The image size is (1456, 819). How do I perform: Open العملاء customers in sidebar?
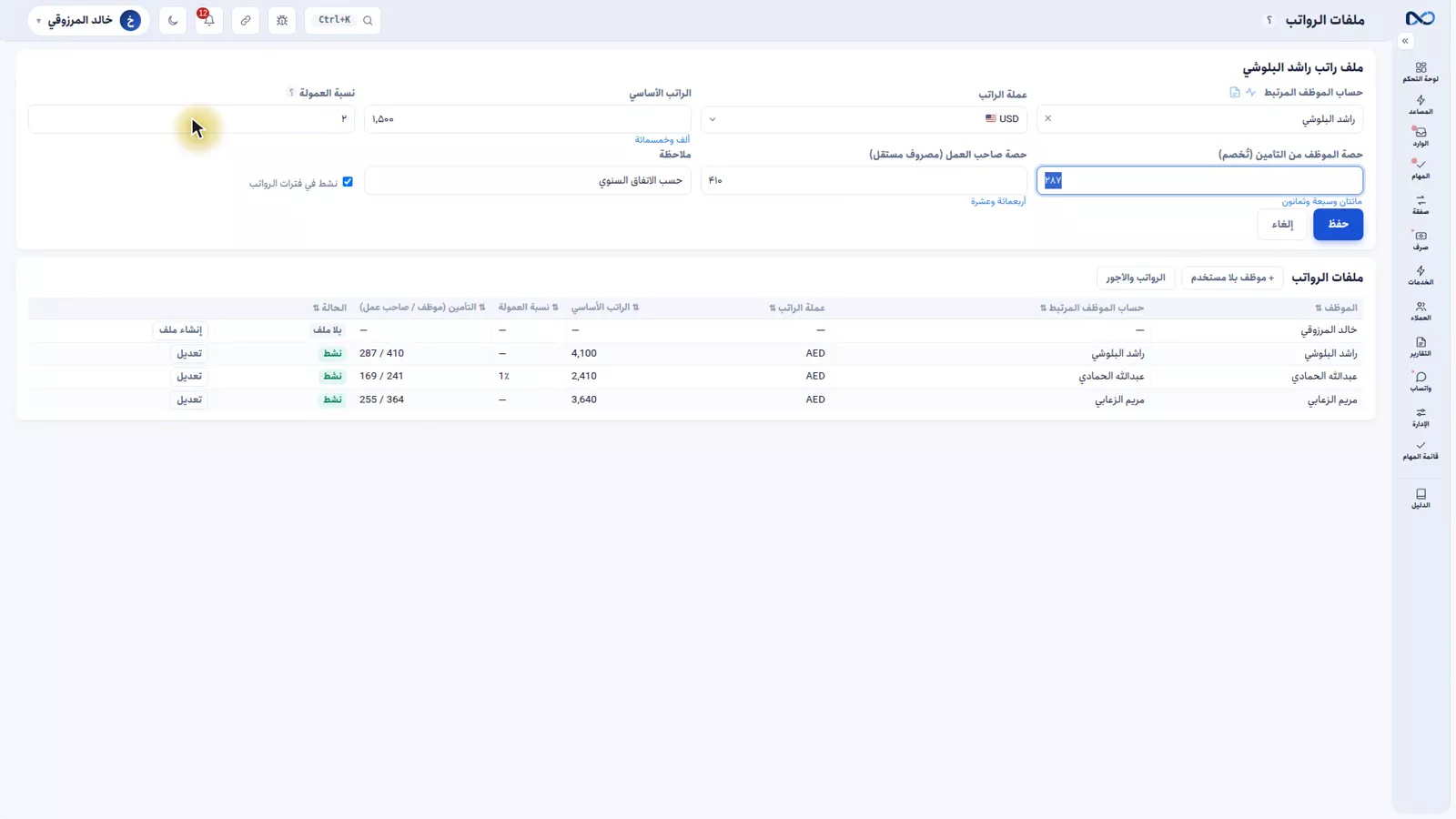click(1421, 311)
